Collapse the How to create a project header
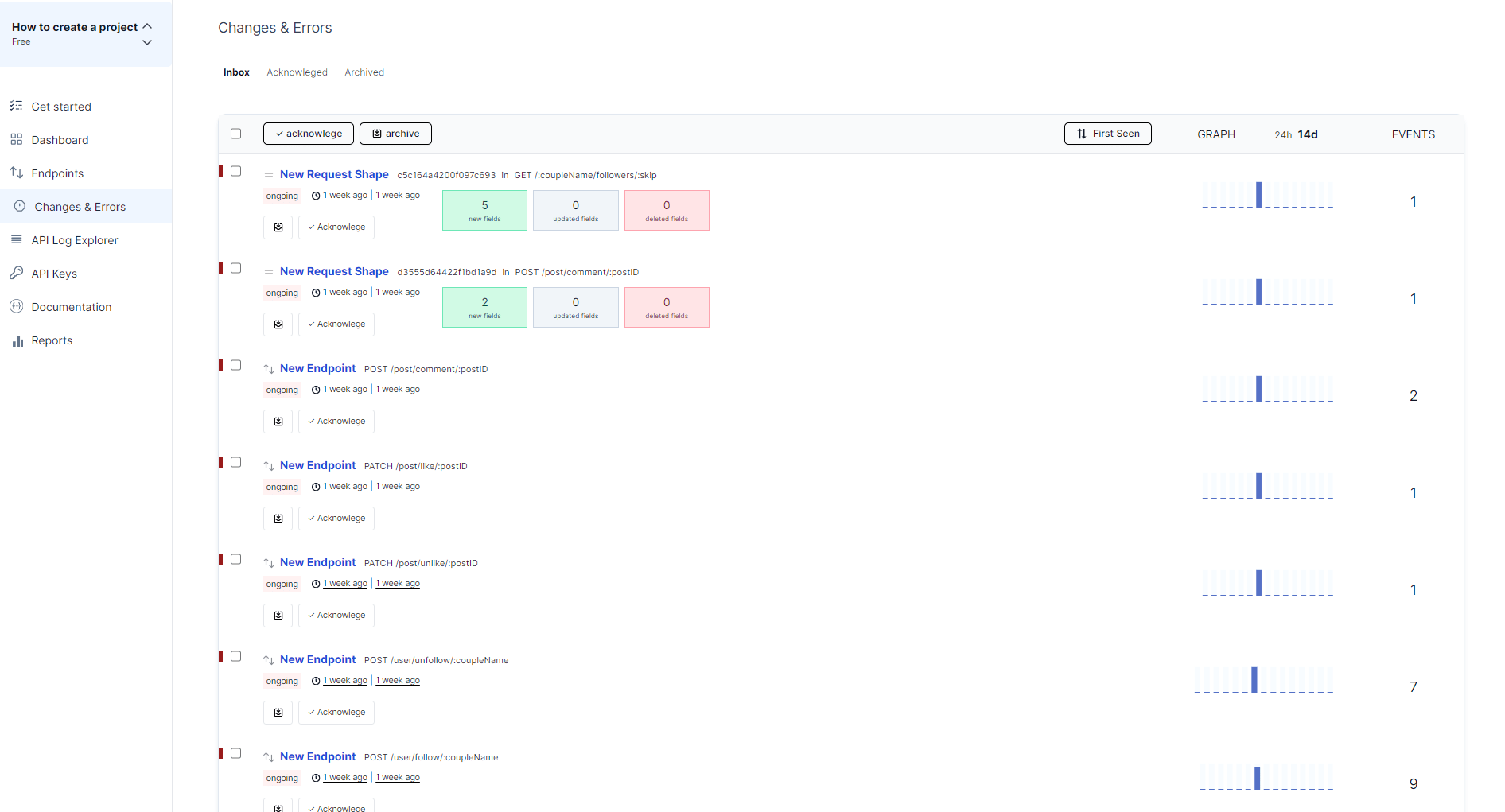 (146, 25)
